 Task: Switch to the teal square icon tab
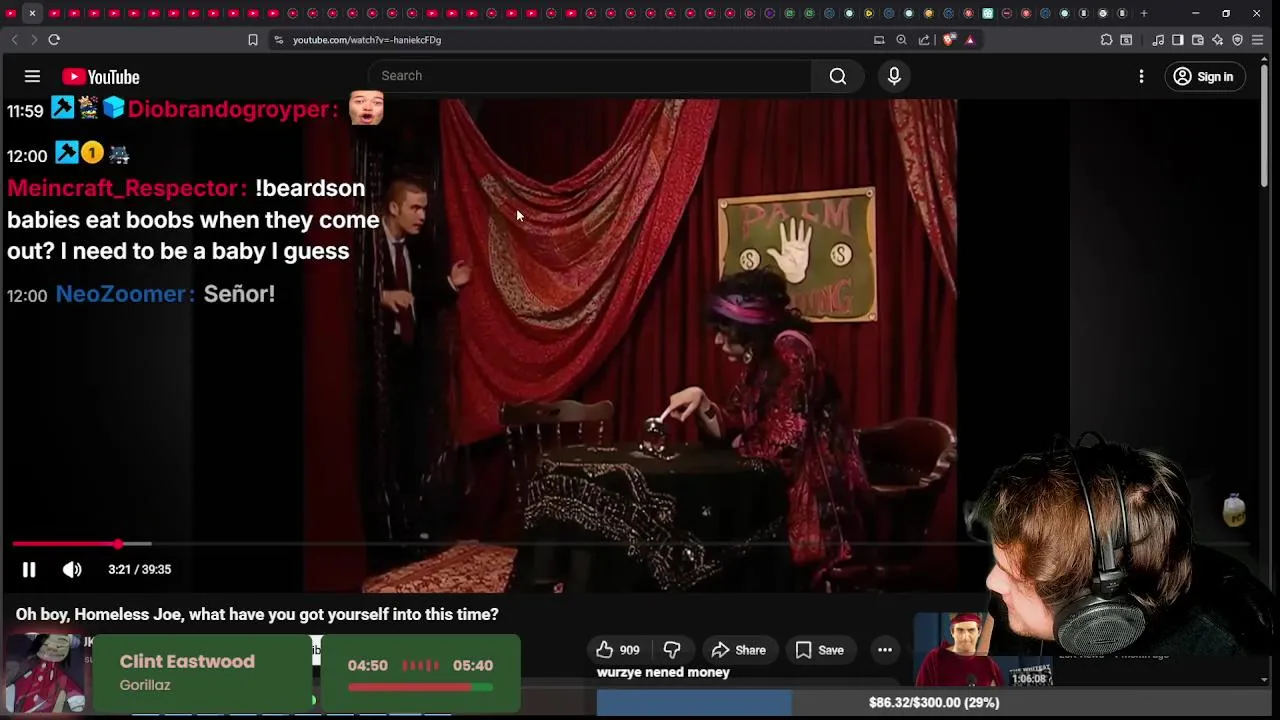click(x=988, y=13)
